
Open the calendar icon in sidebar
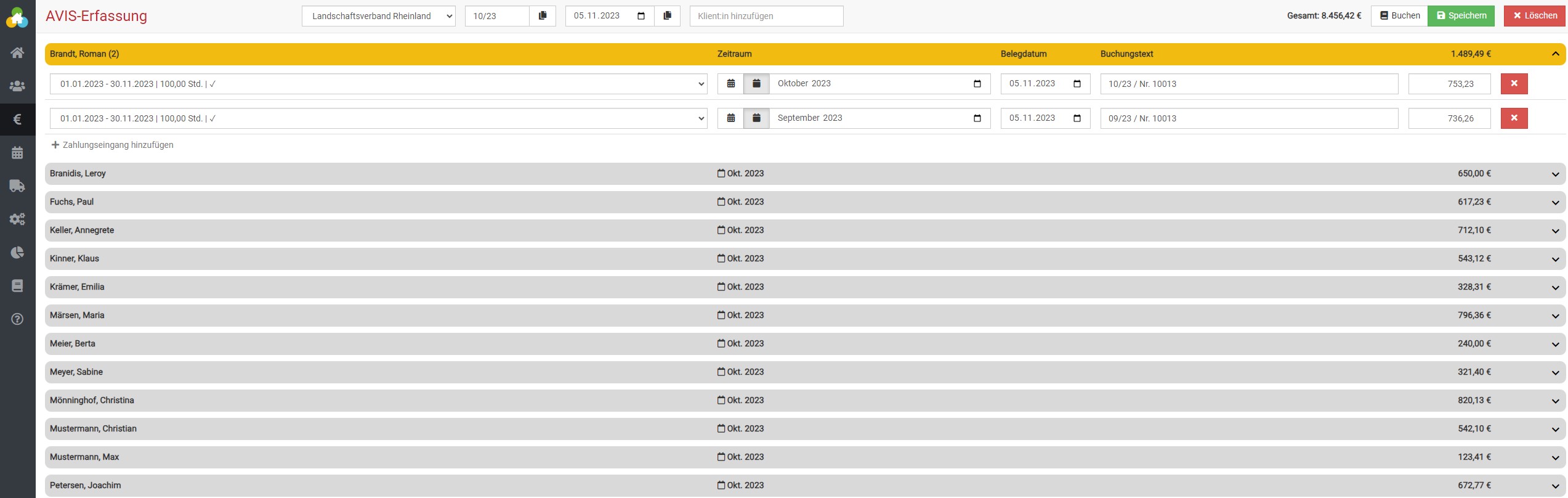click(x=17, y=153)
